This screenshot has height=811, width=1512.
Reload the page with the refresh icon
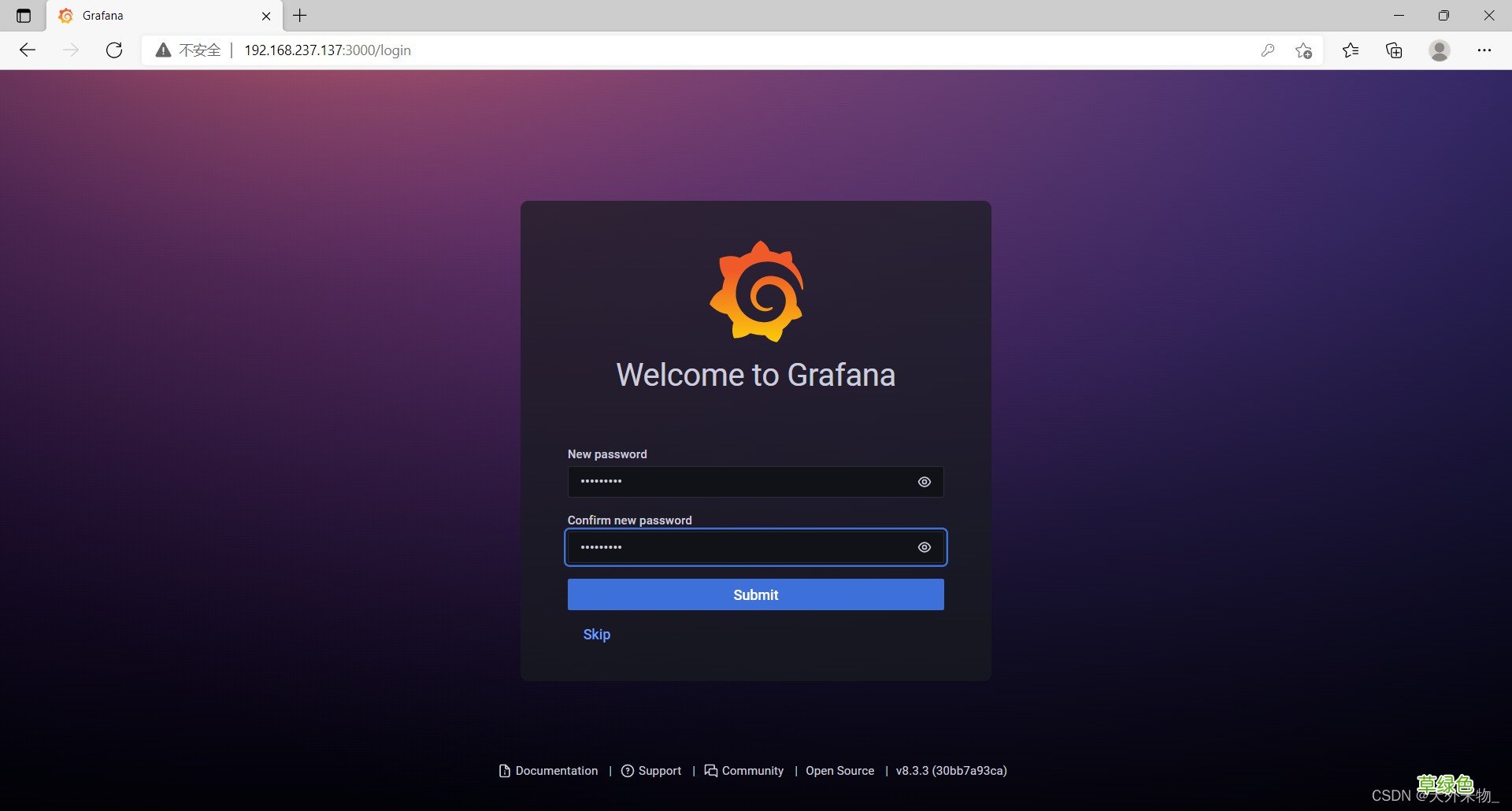tap(114, 50)
